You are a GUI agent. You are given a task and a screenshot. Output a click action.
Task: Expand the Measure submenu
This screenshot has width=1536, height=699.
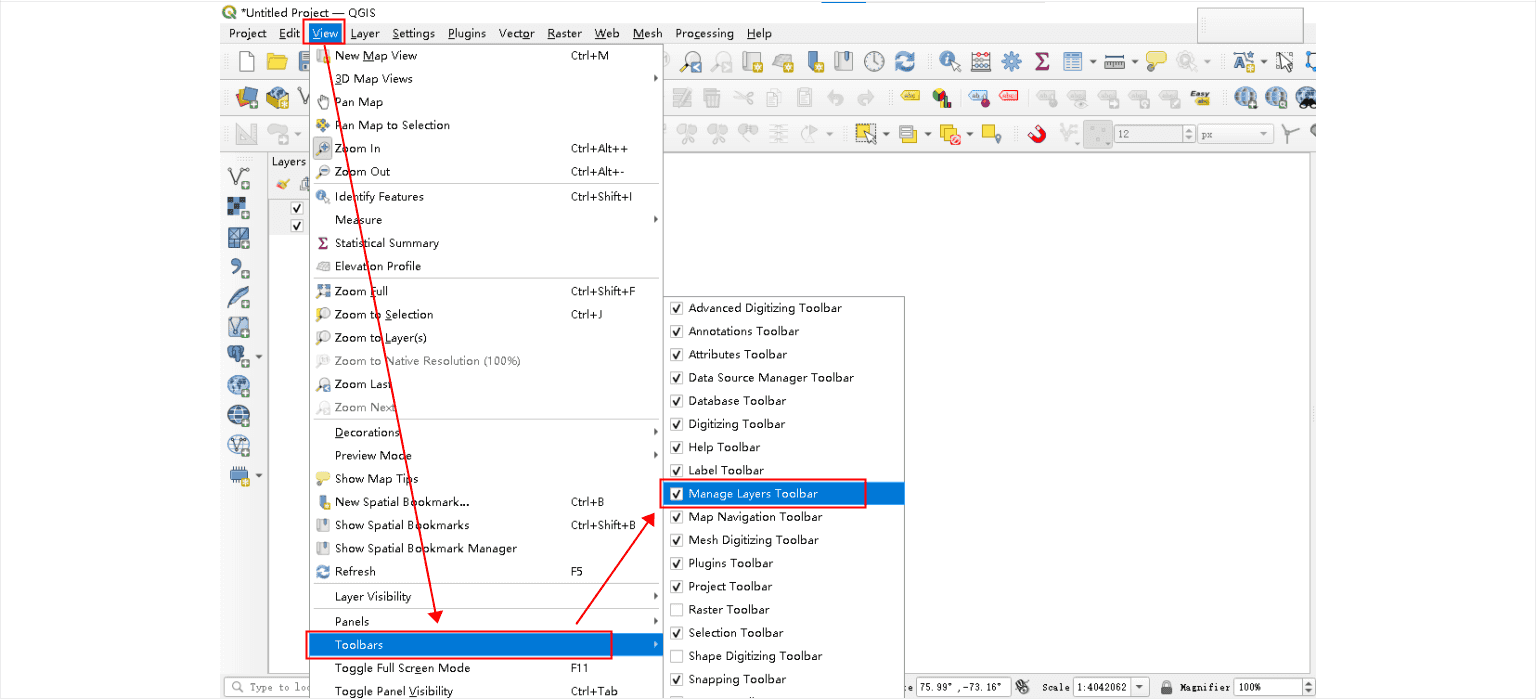tap(486, 220)
